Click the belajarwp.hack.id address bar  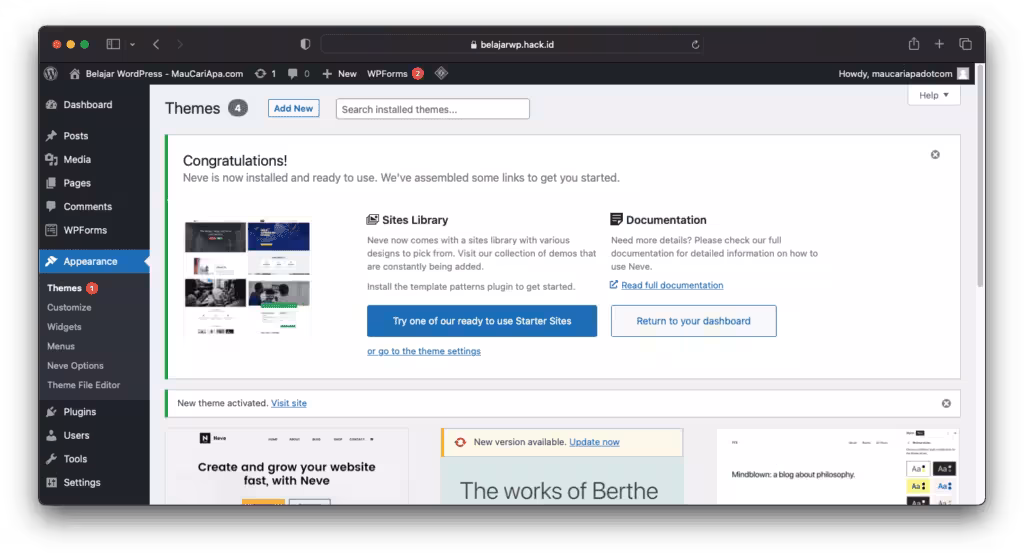(x=511, y=44)
